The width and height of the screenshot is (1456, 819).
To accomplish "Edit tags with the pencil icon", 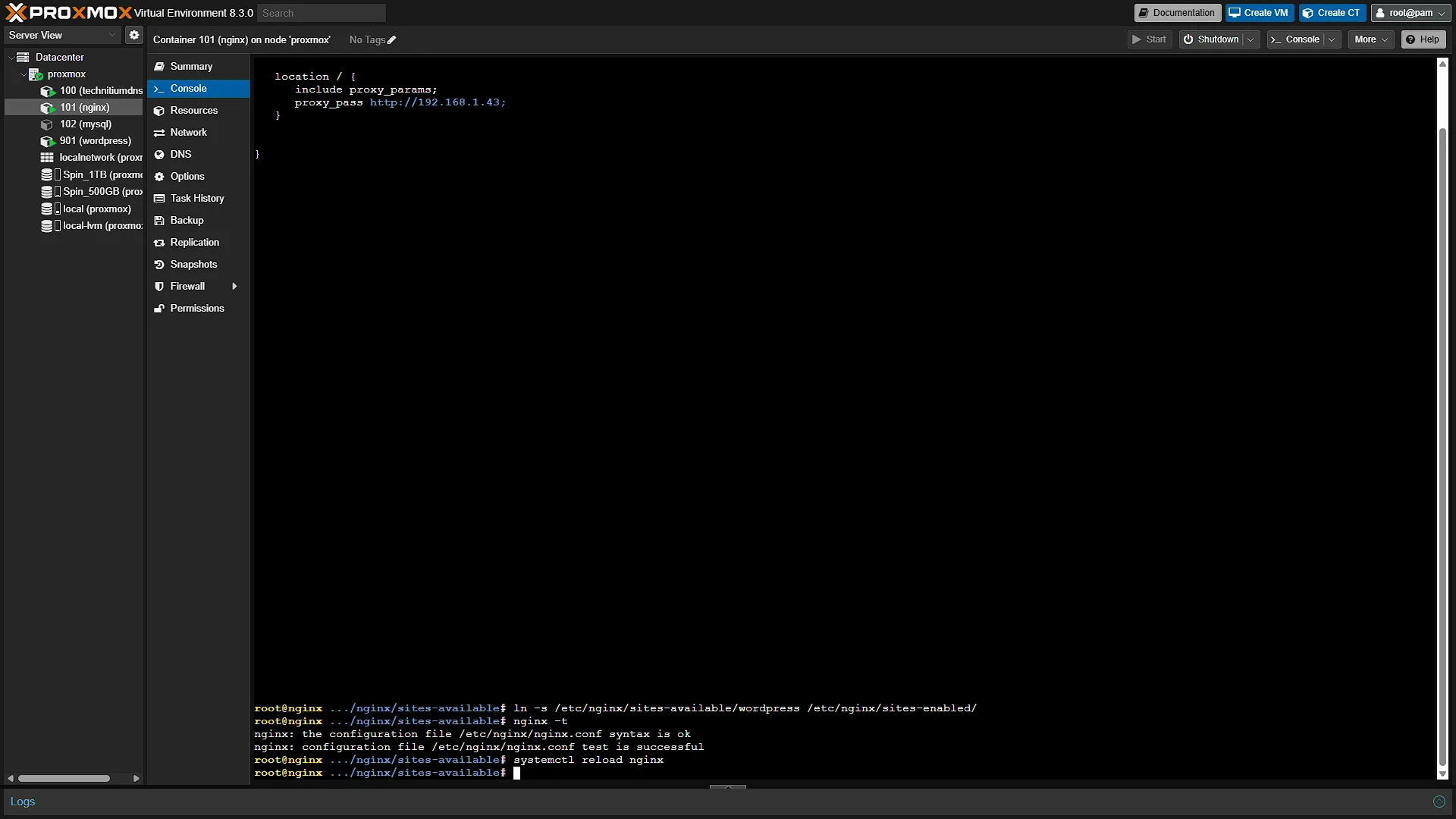I will (392, 40).
